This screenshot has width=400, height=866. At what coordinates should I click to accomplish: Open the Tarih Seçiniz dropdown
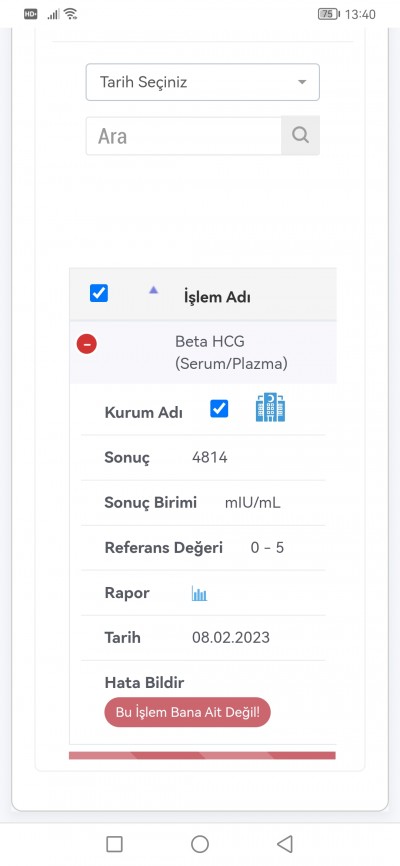(202, 82)
